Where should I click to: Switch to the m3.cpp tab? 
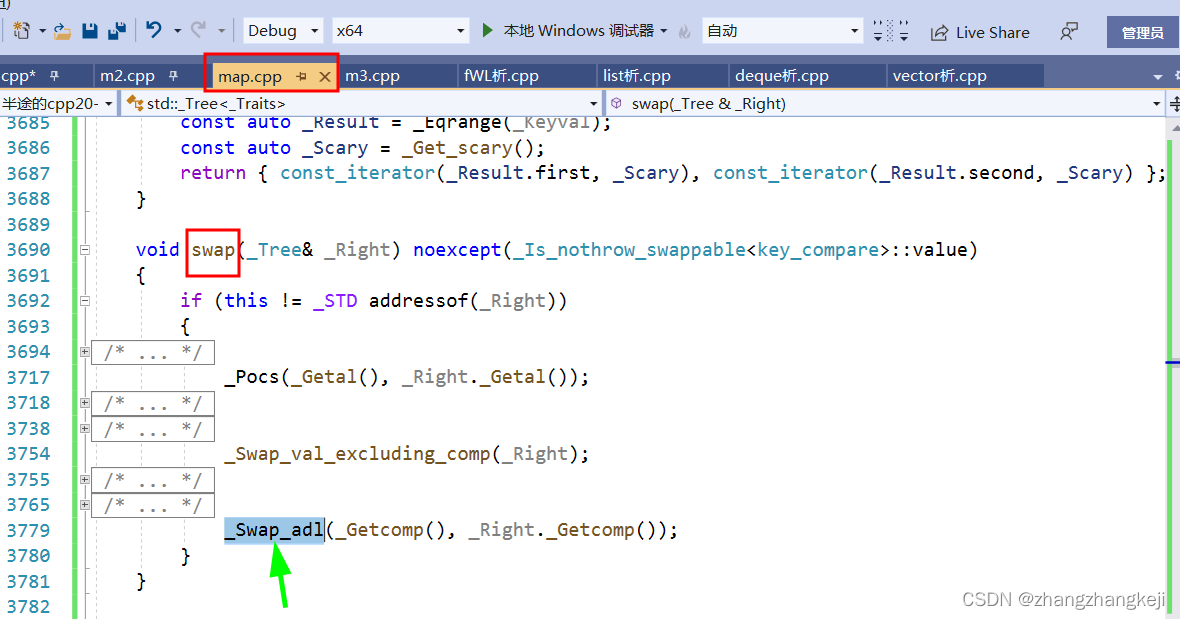[x=373, y=76]
